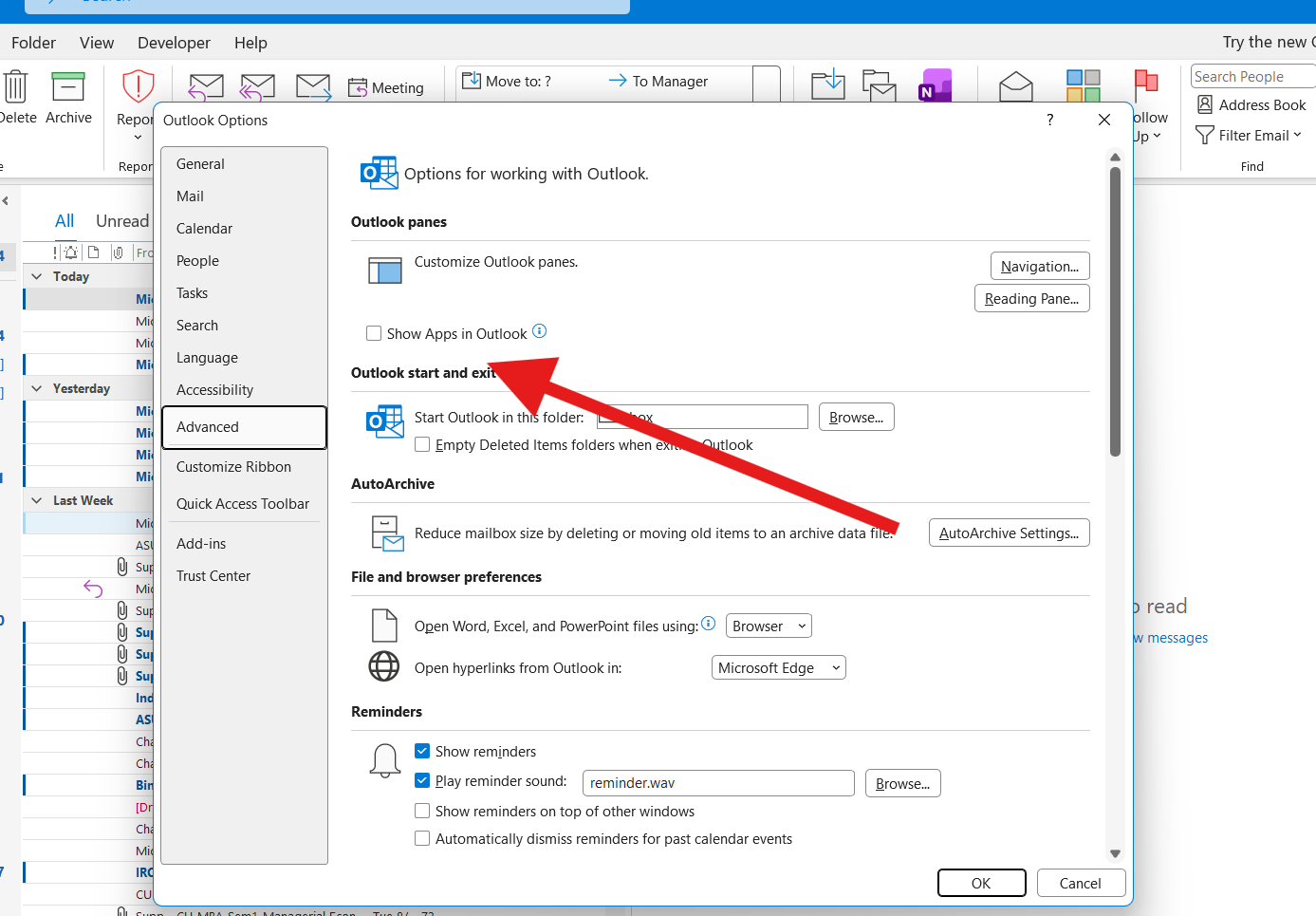
Task: Click the dialog scroll down arrow
Action: [1115, 853]
